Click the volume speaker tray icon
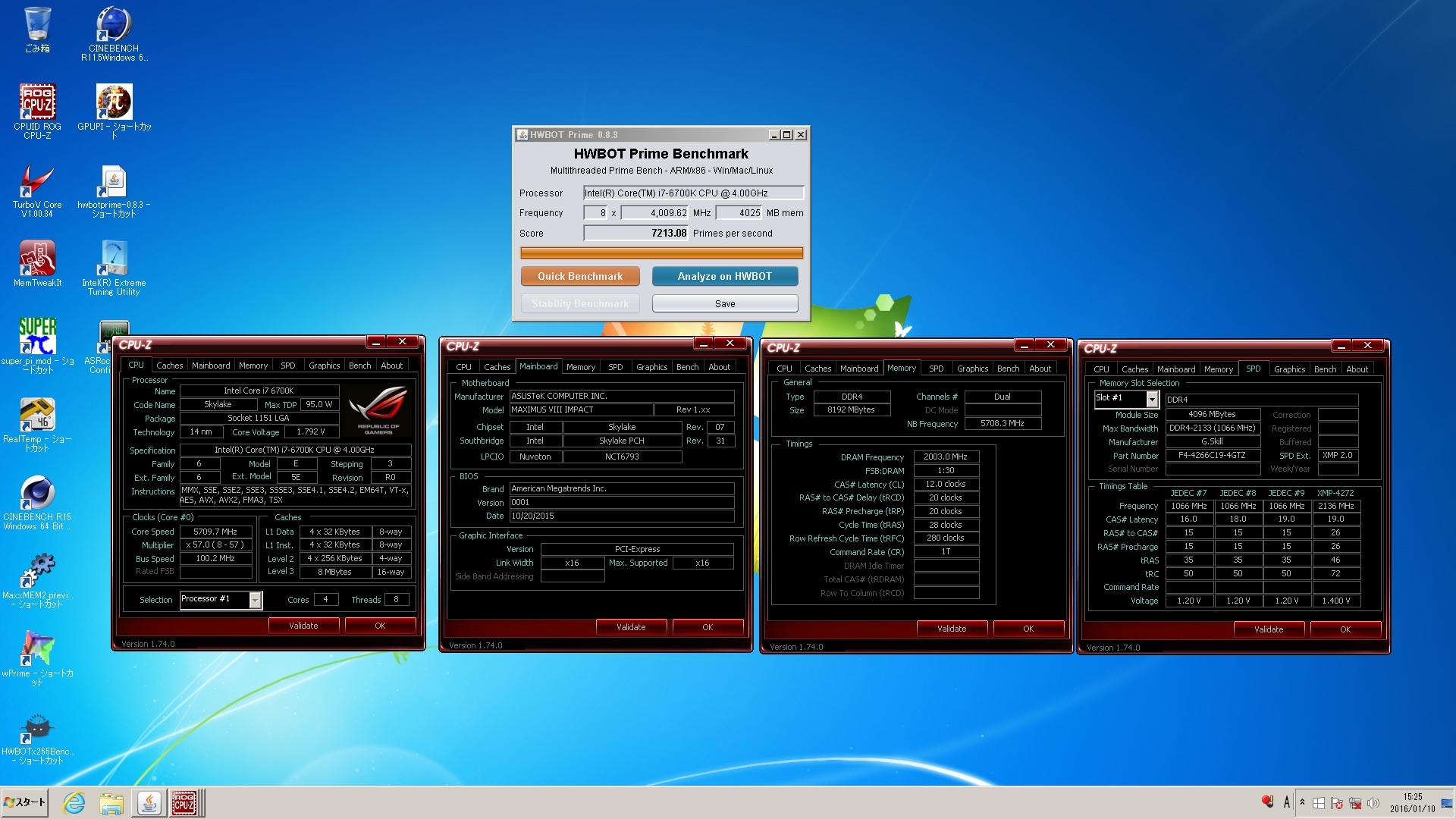 [x=1373, y=803]
